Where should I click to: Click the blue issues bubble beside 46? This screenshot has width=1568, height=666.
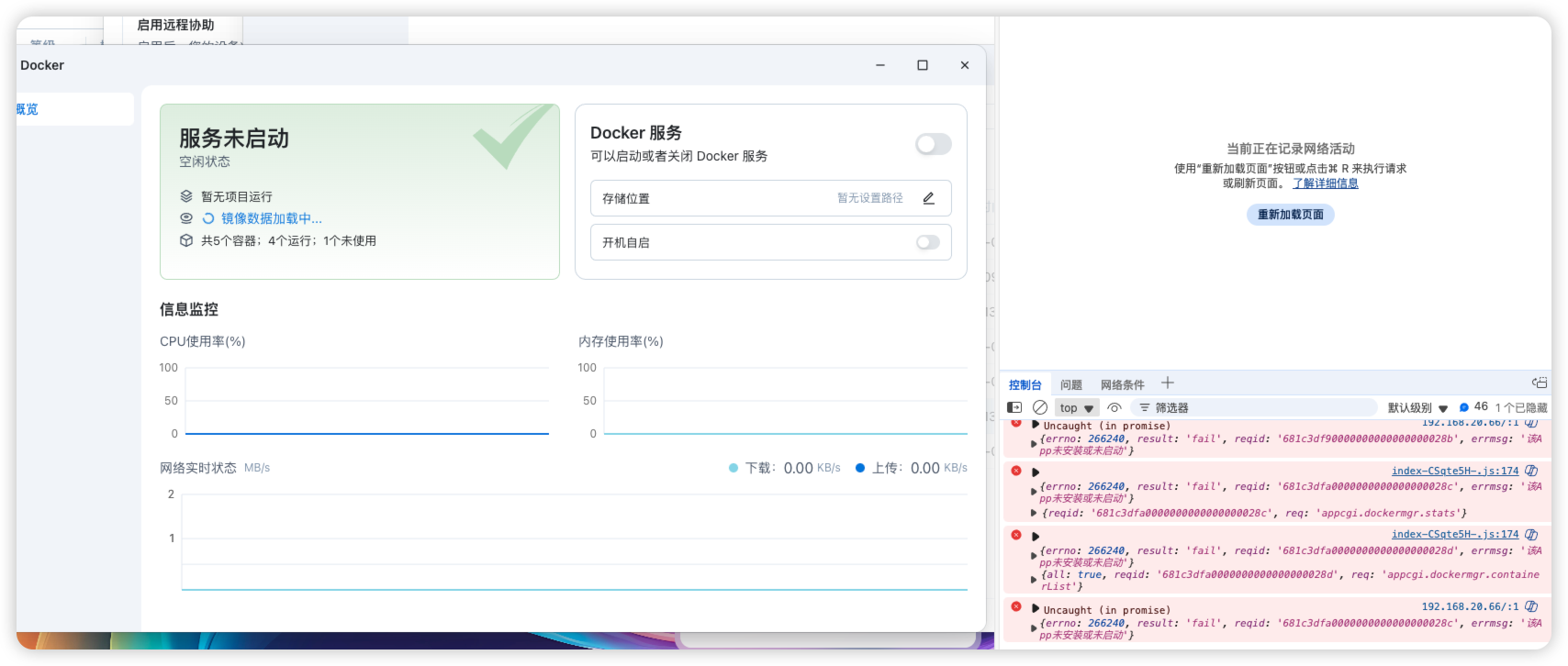tap(1464, 407)
